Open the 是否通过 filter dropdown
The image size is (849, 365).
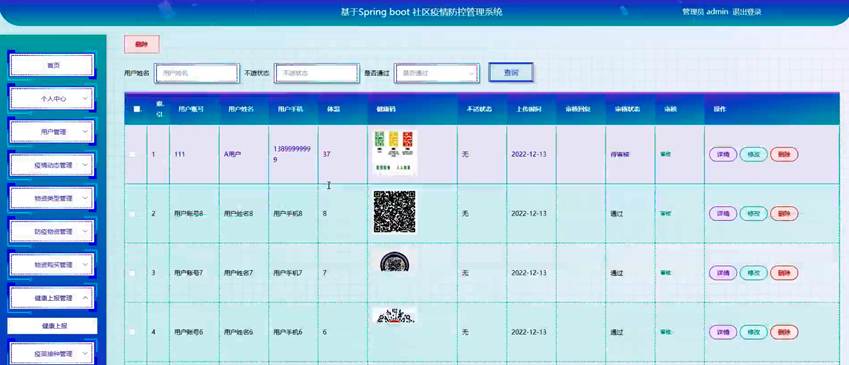(x=436, y=73)
